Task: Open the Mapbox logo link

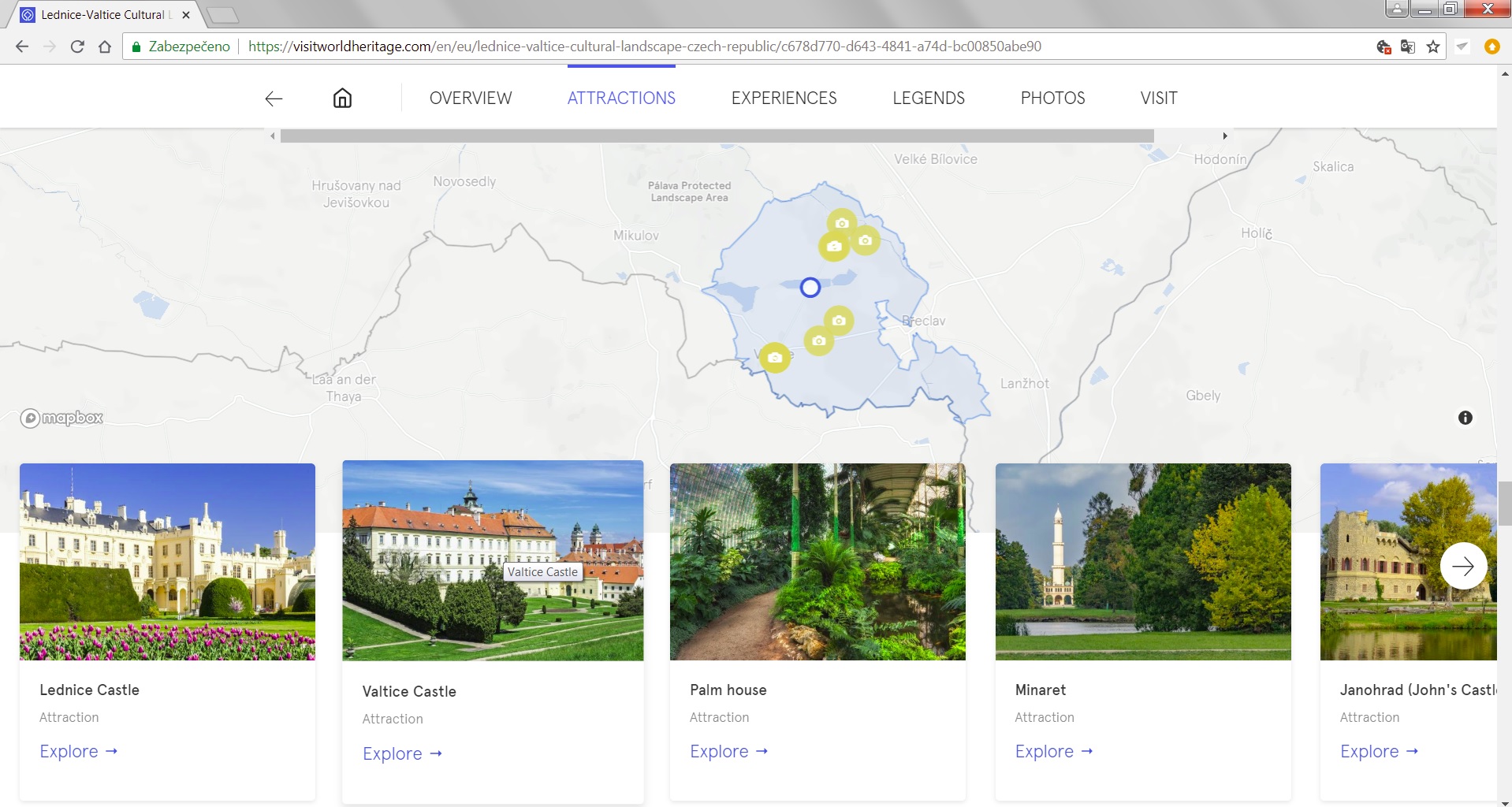Action: pyautogui.click(x=61, y=418)
